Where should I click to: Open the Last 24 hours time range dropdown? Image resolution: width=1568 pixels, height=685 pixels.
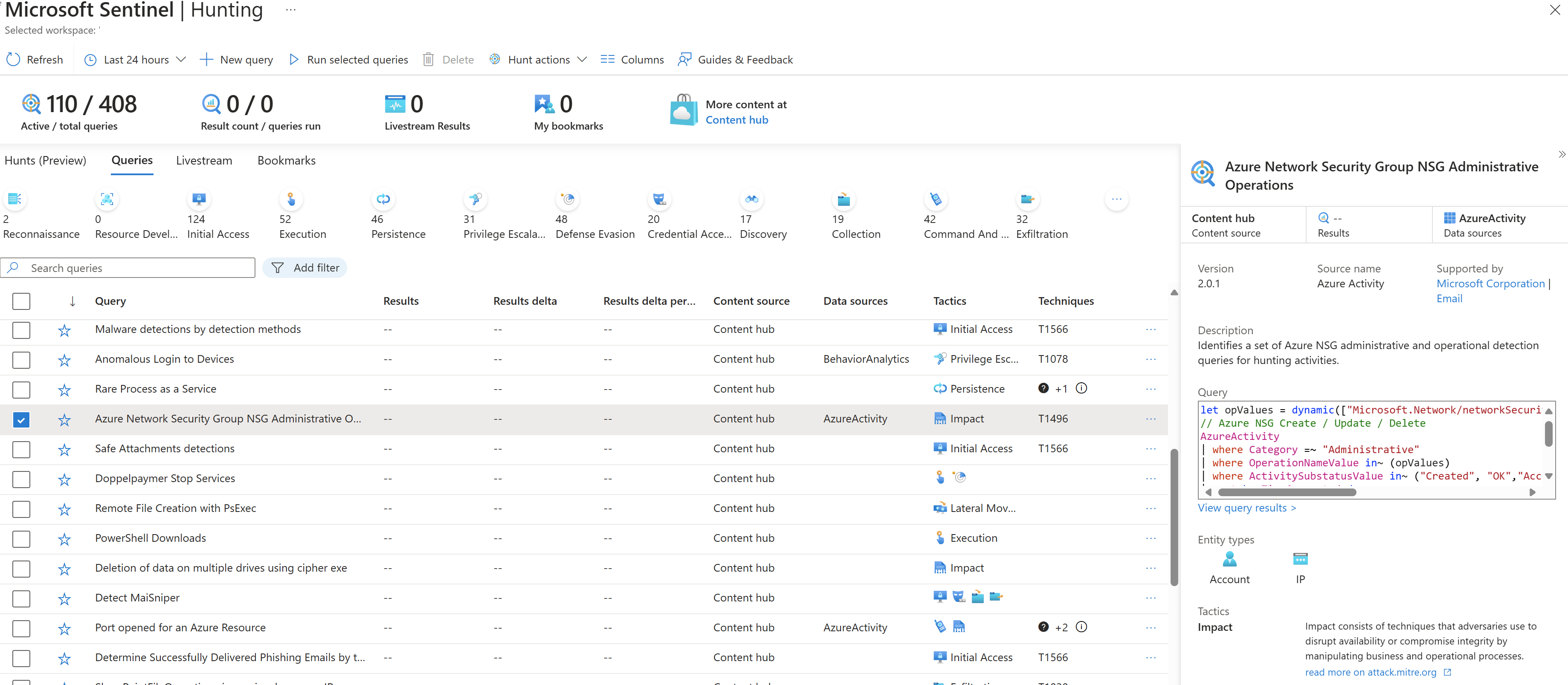(134, 60)
